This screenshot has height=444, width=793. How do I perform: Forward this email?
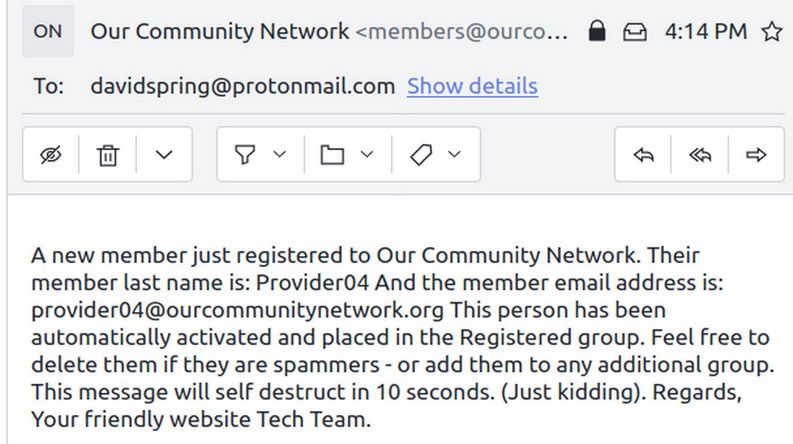click(x=756, y=154)
